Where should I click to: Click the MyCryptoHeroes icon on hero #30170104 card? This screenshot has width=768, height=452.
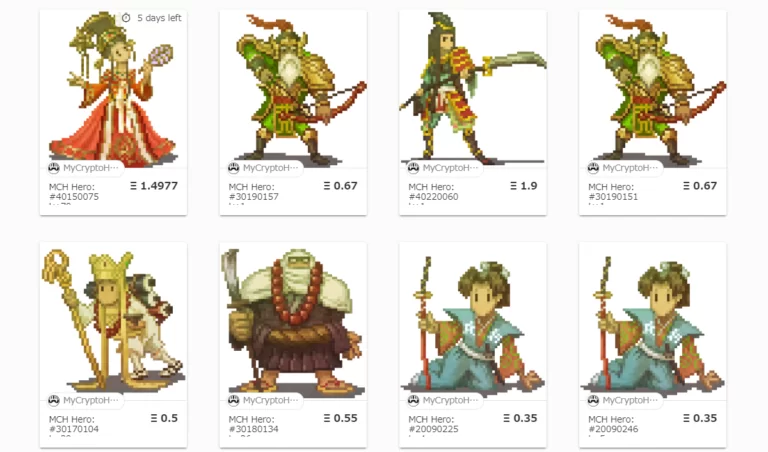(x=54, y=400)
